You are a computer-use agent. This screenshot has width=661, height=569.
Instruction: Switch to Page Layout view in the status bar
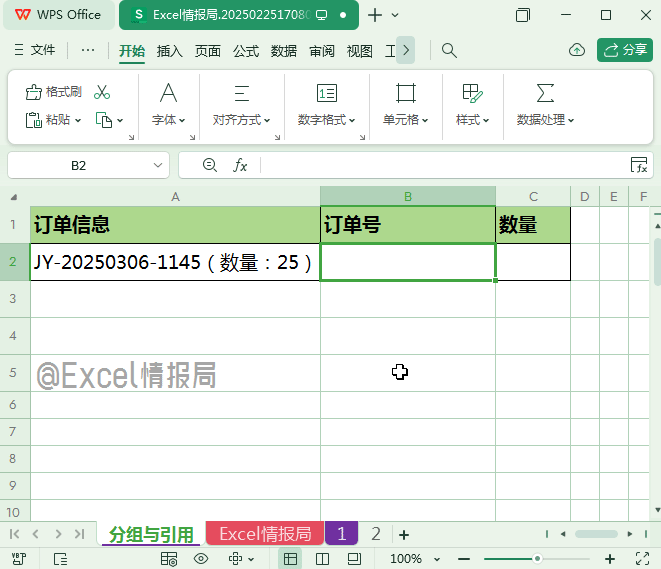(354, 559)
